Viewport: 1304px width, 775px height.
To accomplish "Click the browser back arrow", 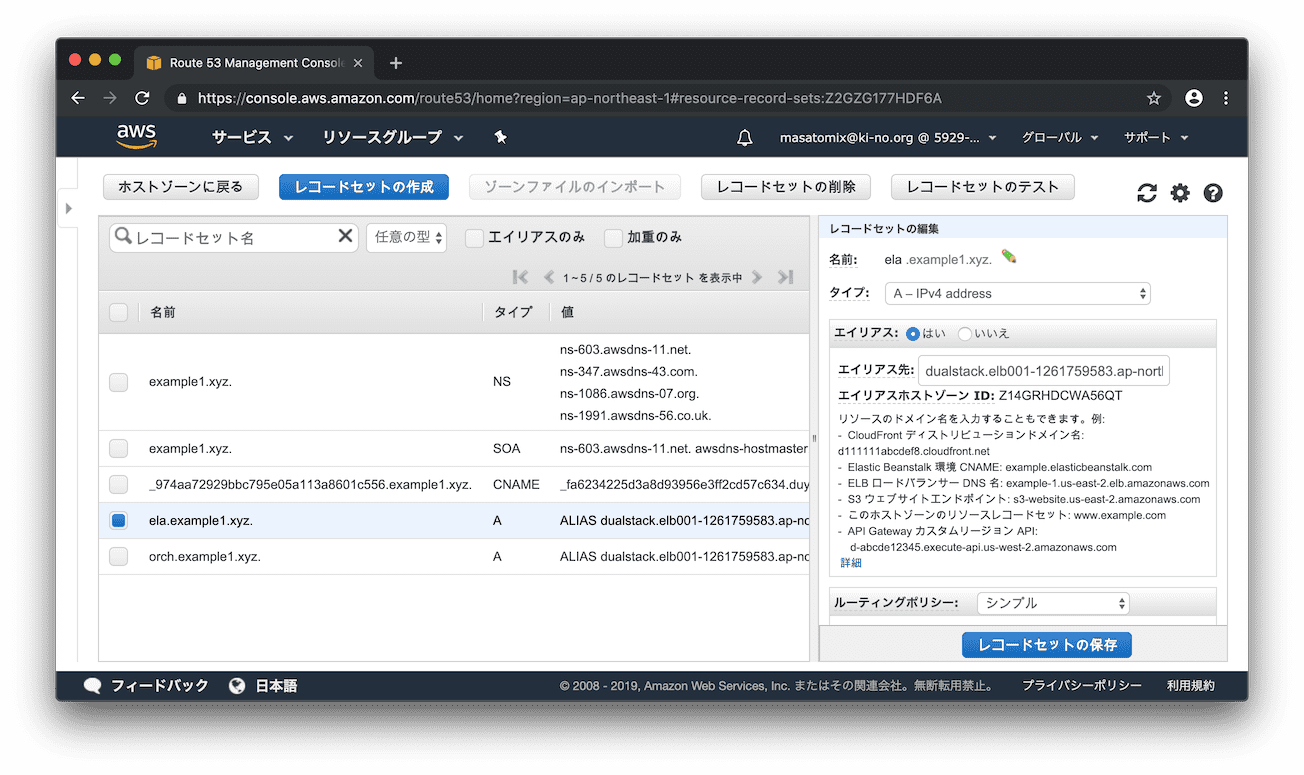I will pyautogui.click(x=78, y=98).
